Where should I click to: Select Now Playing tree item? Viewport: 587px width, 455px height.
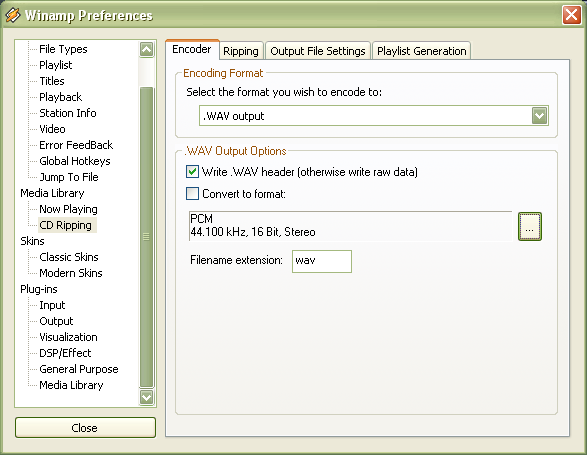coord(68,209)
